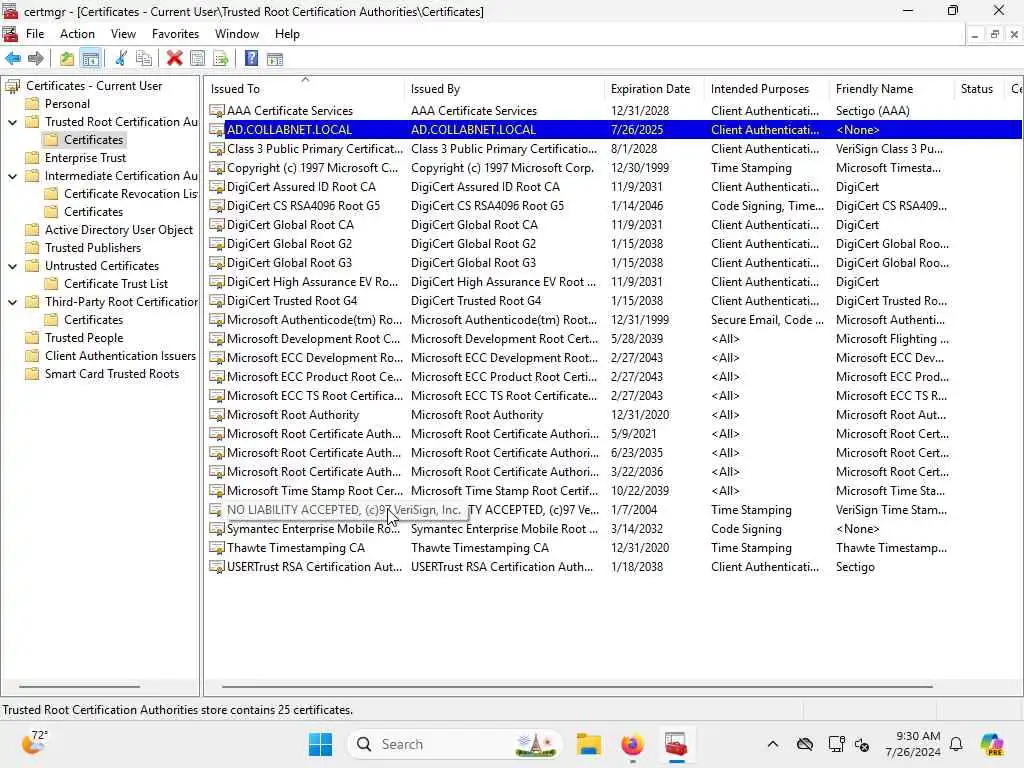This screenshot has height=768, width=1024.
Task: Open Help using blue question mark icon
Action: click(251, 59)
